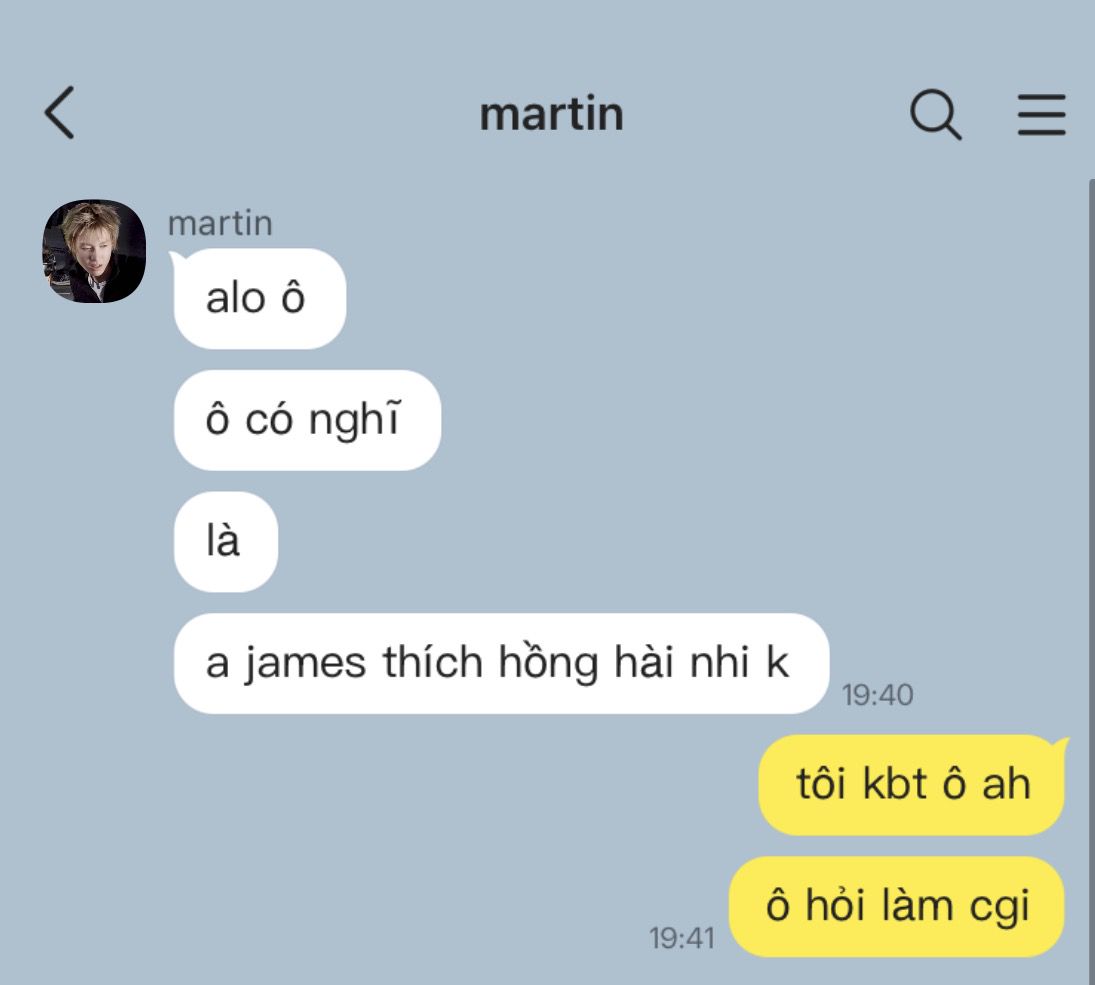Tap martin's profile picture avatar
This screenshot has height=985, width=1095.
(94, 251)
